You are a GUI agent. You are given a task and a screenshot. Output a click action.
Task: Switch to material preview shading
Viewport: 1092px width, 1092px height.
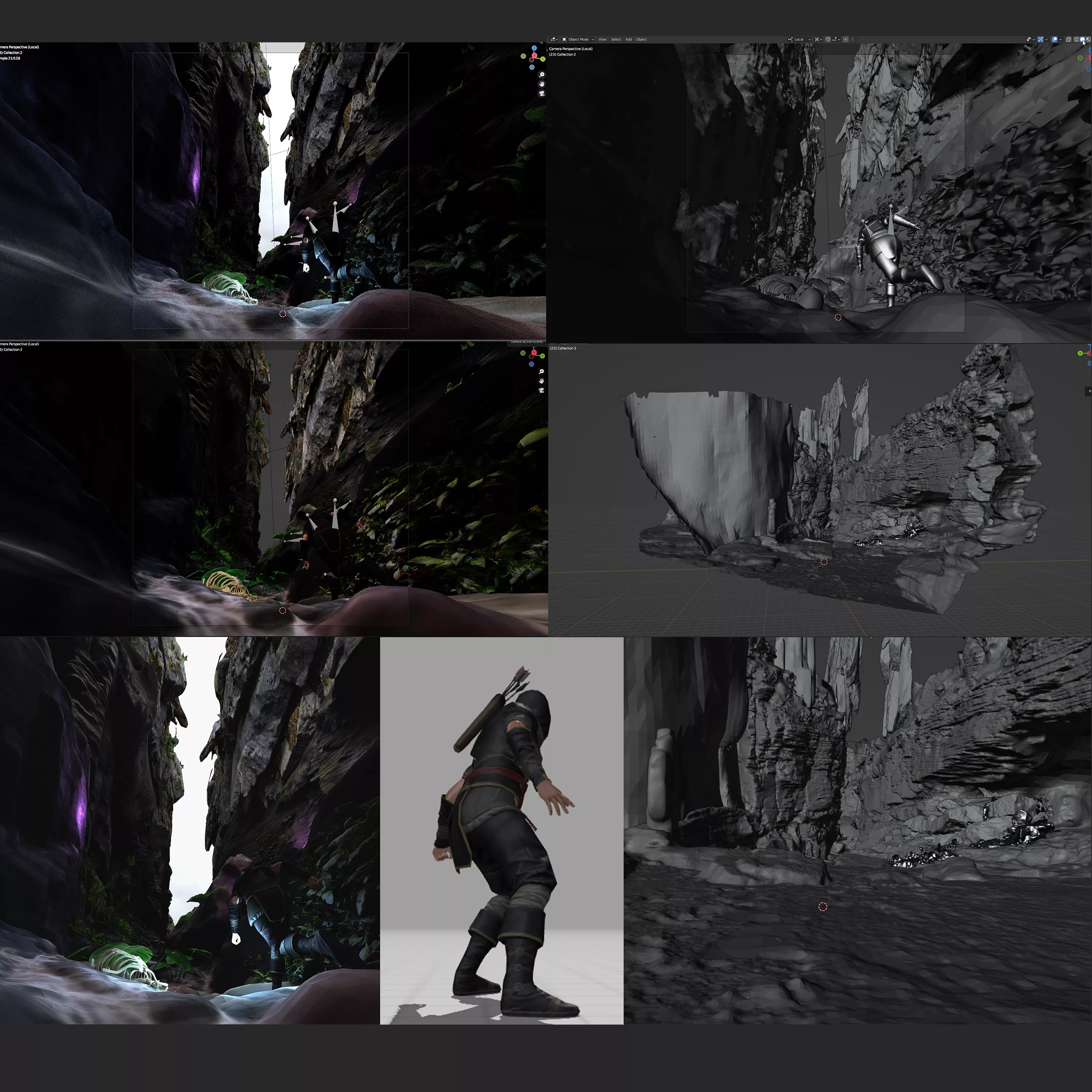pyautogui.click(x=1089, y=40)
